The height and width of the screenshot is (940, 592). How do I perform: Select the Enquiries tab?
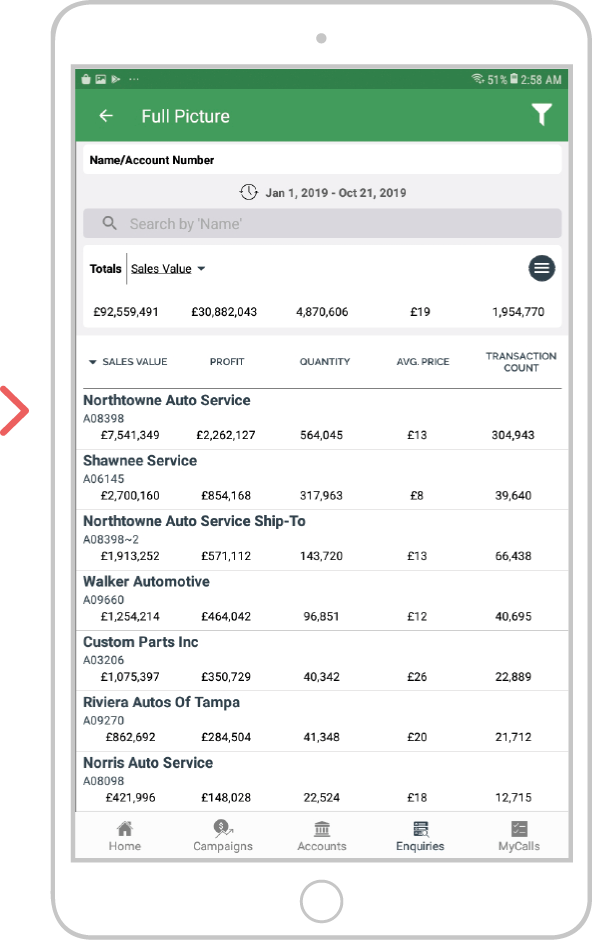pos(420,836)
